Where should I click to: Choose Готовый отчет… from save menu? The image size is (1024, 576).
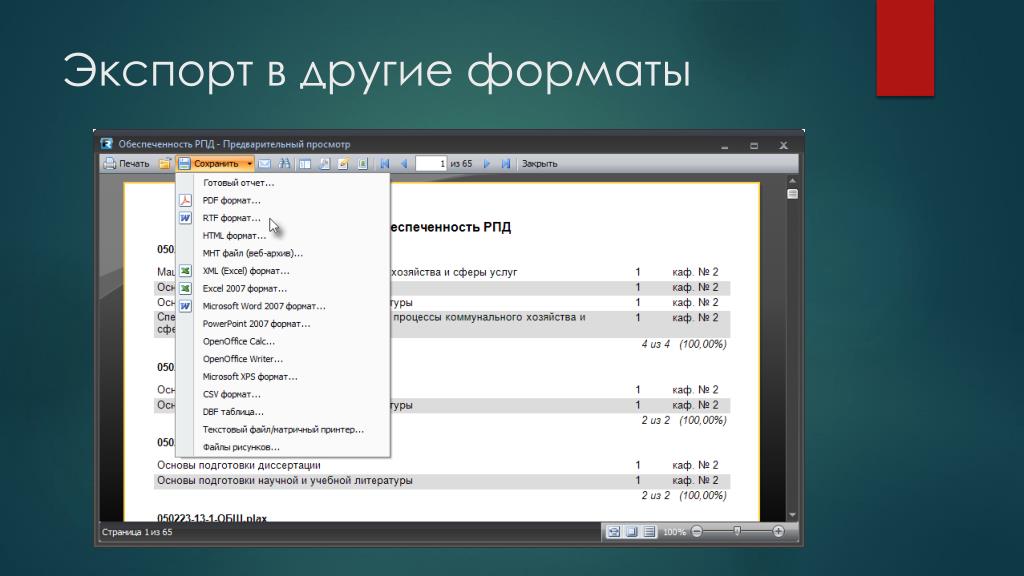(x=283, y=183)
